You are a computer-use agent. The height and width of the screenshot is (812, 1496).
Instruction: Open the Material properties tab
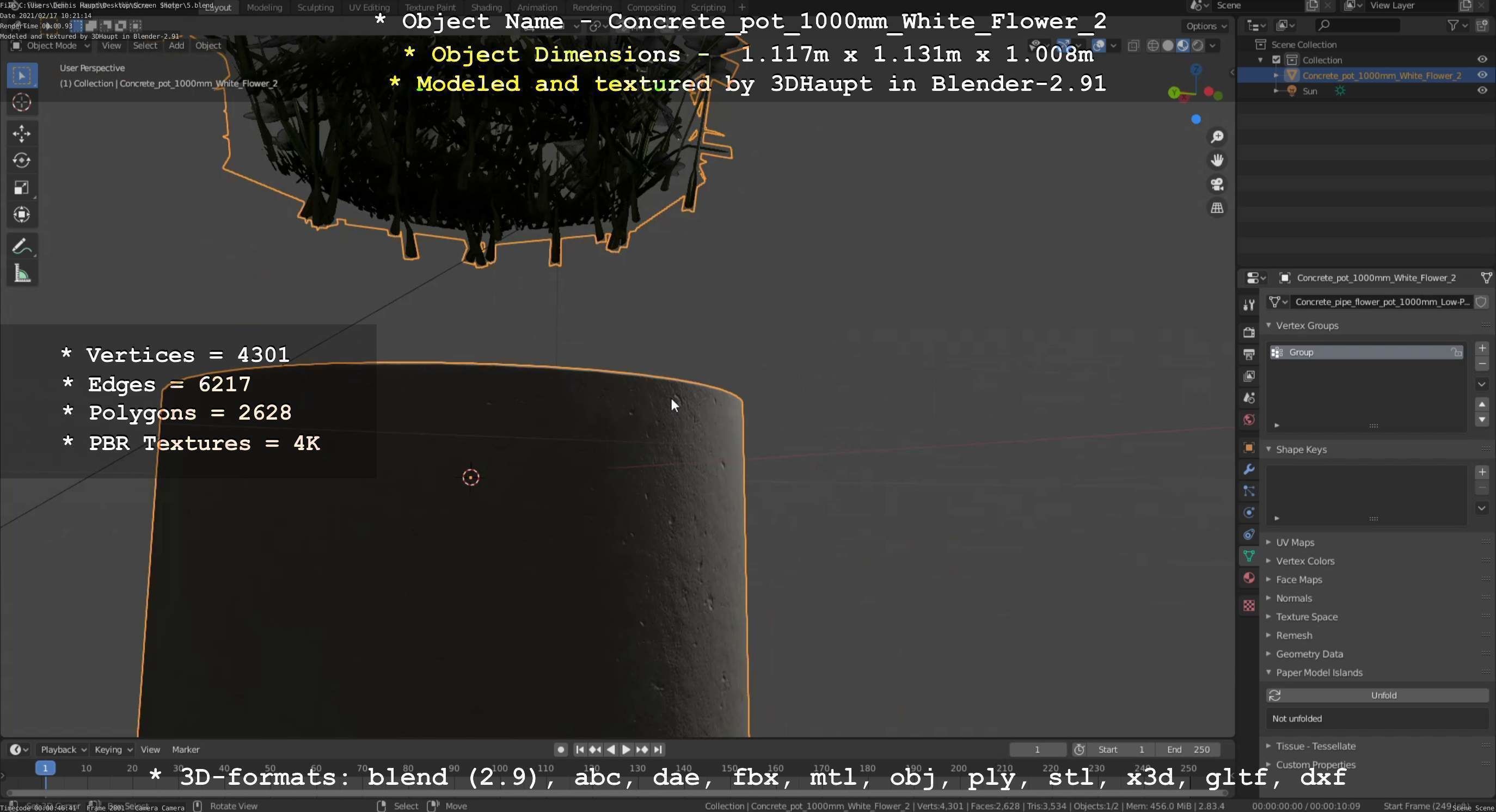1249,578
